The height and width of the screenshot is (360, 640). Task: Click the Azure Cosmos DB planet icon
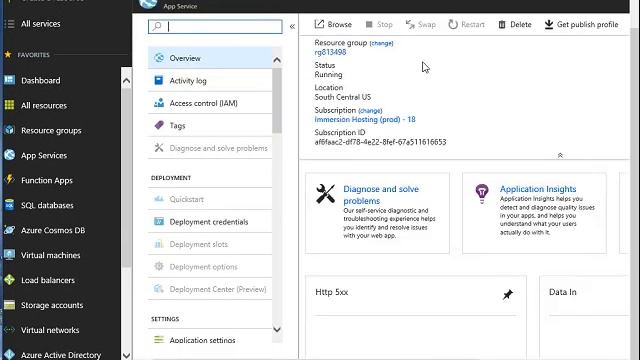click(9, 230)
